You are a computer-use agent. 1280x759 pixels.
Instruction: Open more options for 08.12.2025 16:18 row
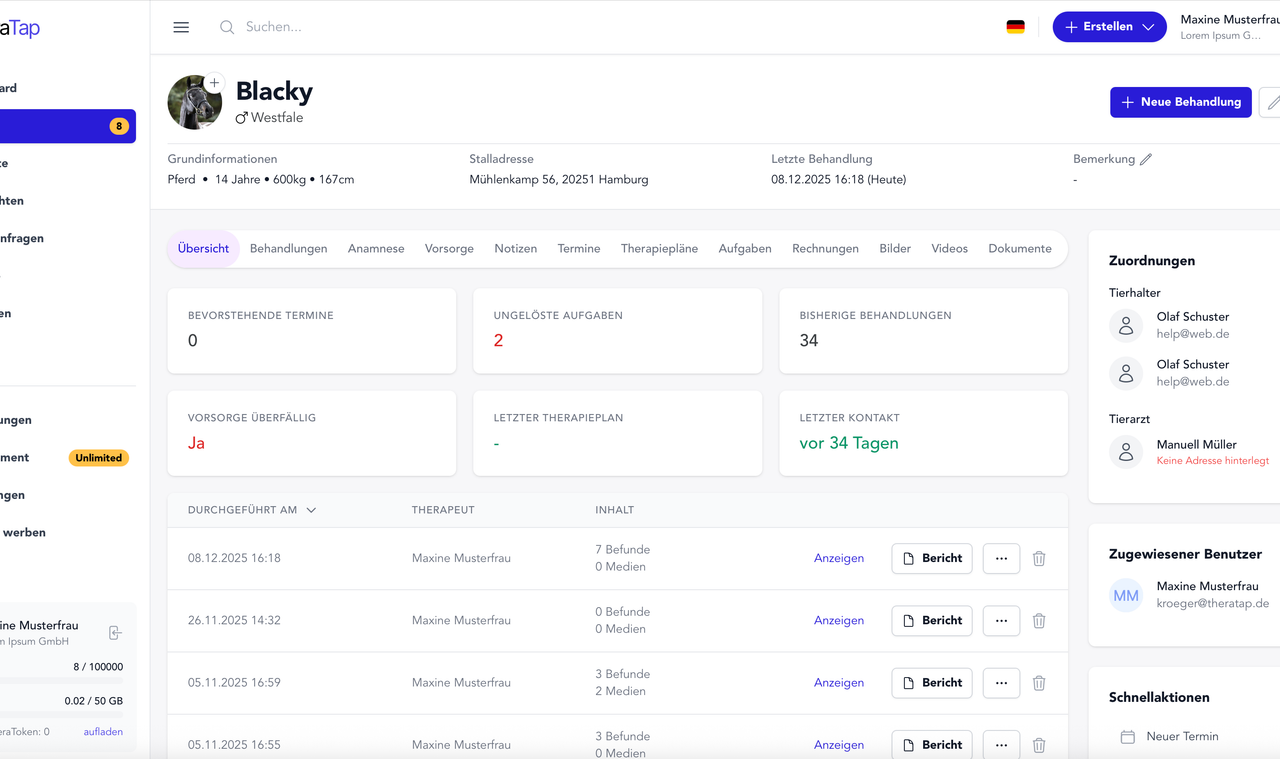[1001, 558]
